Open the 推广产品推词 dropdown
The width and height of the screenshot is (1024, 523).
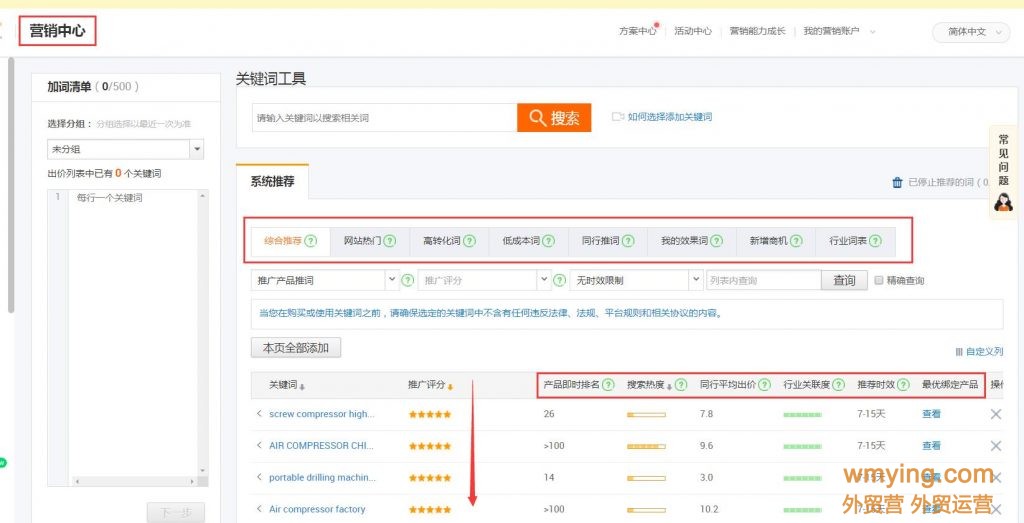325,280
